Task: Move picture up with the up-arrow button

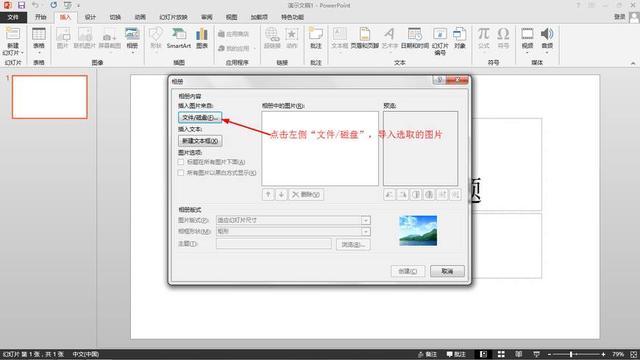Action: [268, 194]
